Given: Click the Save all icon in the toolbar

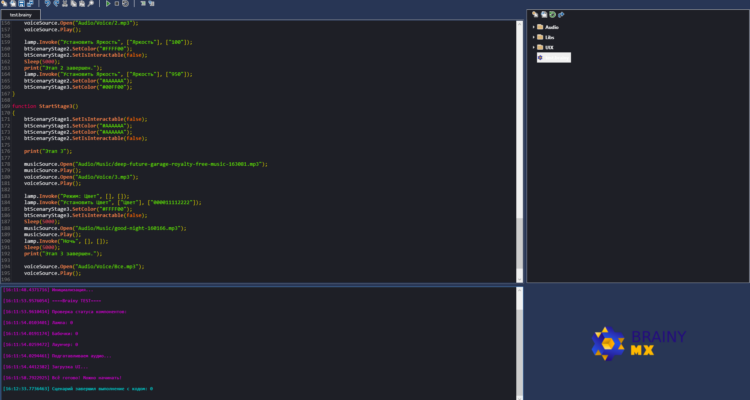Looking at the screenshot, I should click(30, 3).
